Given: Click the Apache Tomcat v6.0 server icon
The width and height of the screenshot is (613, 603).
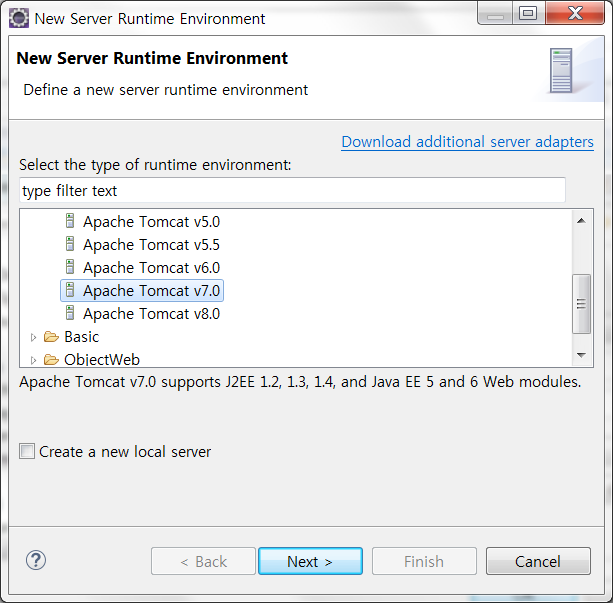Looking at the screenshot, I should click(70, 267).
